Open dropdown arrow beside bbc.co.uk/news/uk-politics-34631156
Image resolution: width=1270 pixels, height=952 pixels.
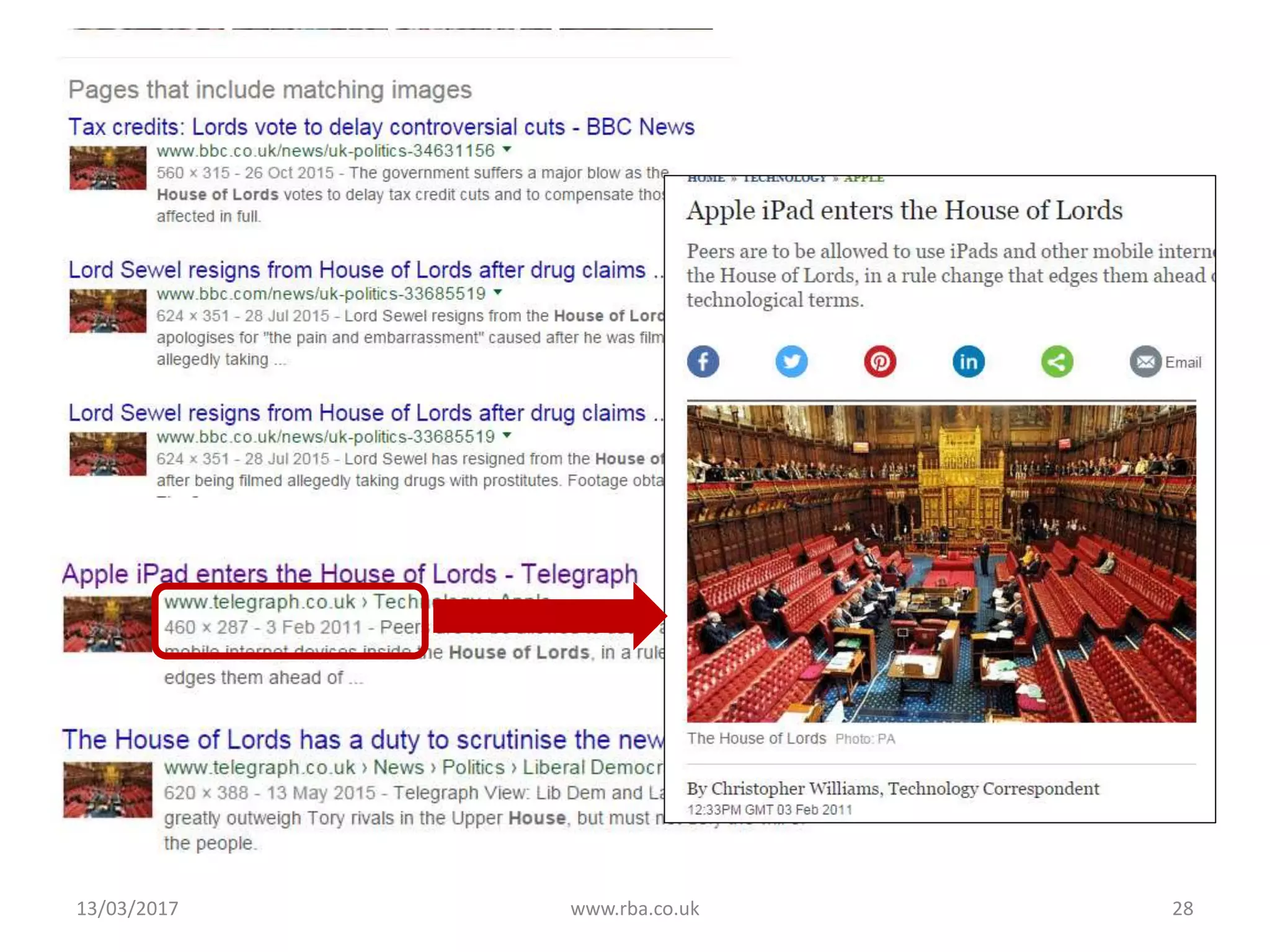(507, 149)
